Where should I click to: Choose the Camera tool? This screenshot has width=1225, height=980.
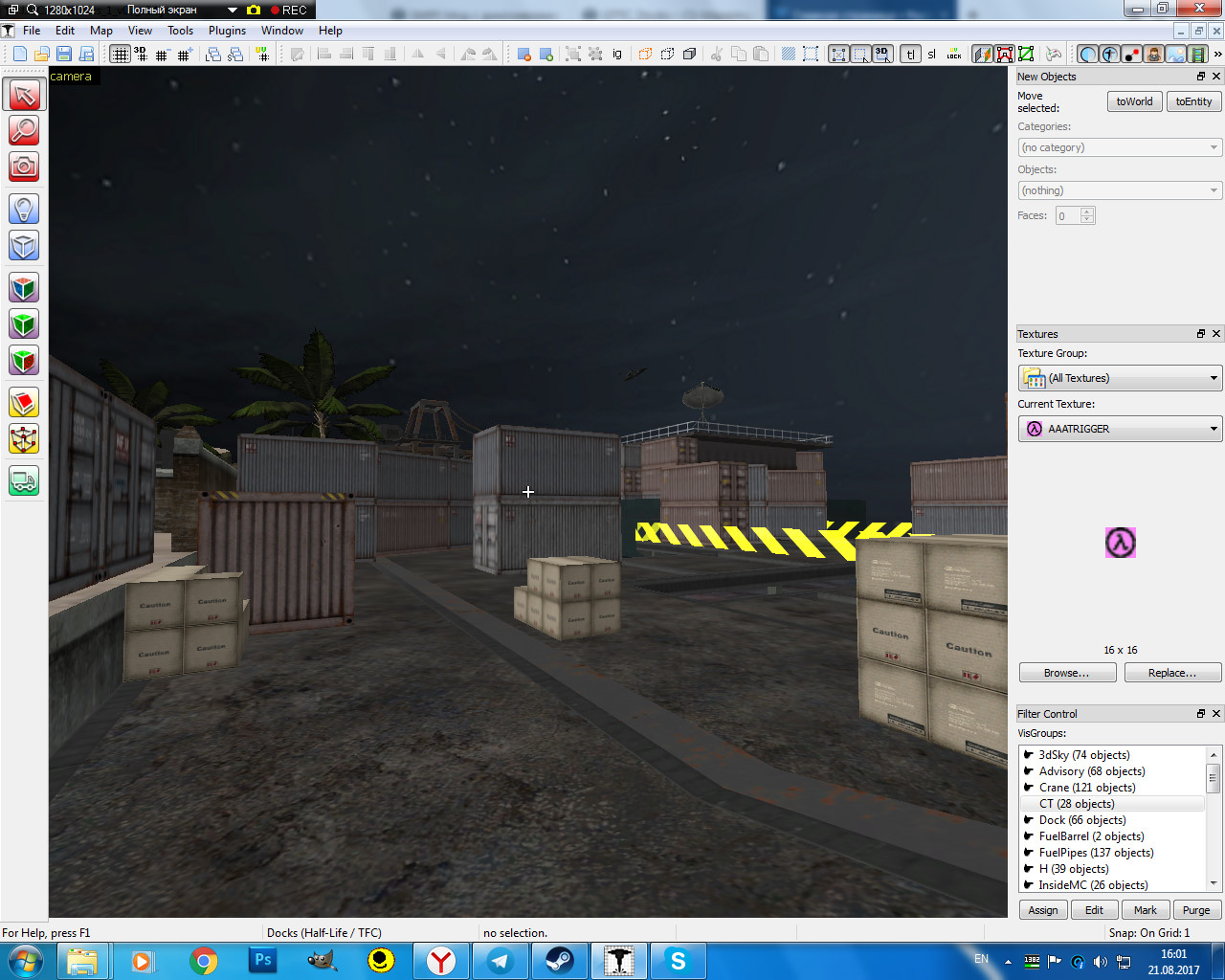point(24,167)
